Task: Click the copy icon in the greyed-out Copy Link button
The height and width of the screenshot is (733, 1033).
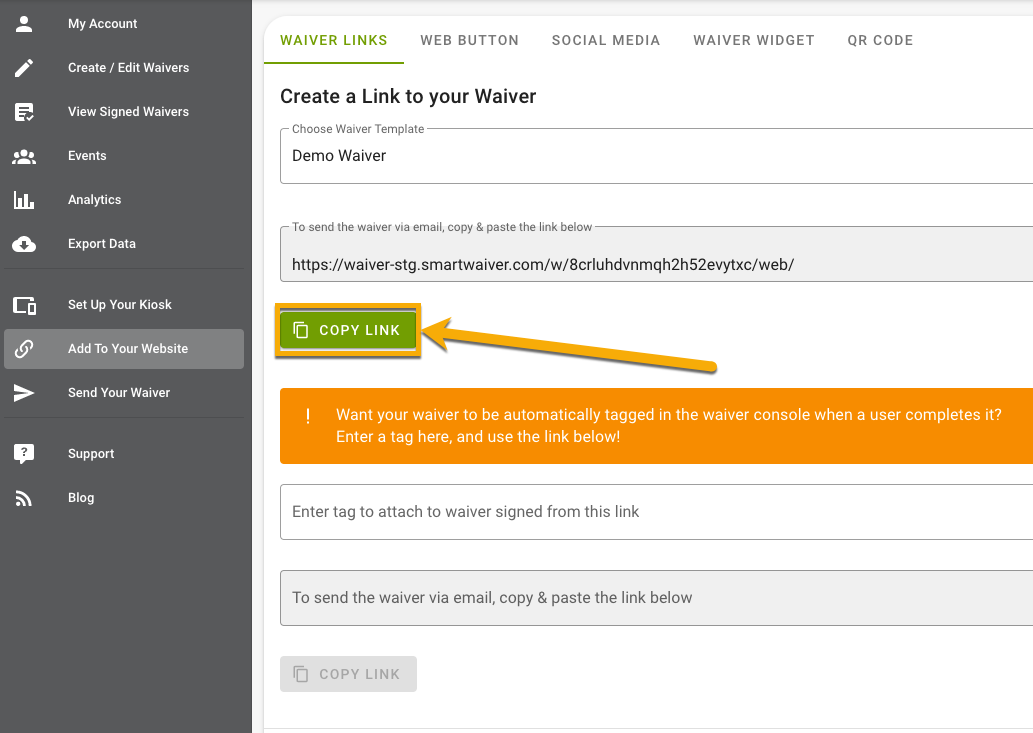Action: coord(300,674)
